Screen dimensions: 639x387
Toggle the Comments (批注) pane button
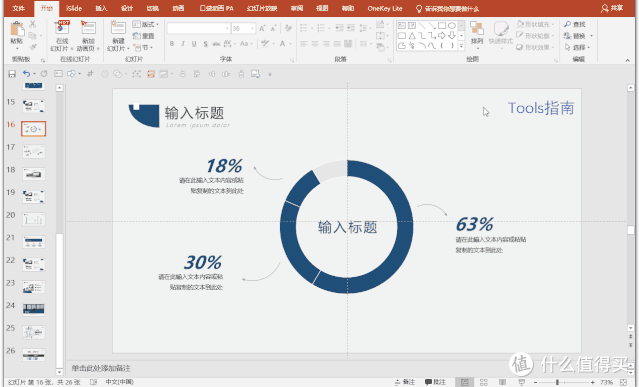pos(435,382)
